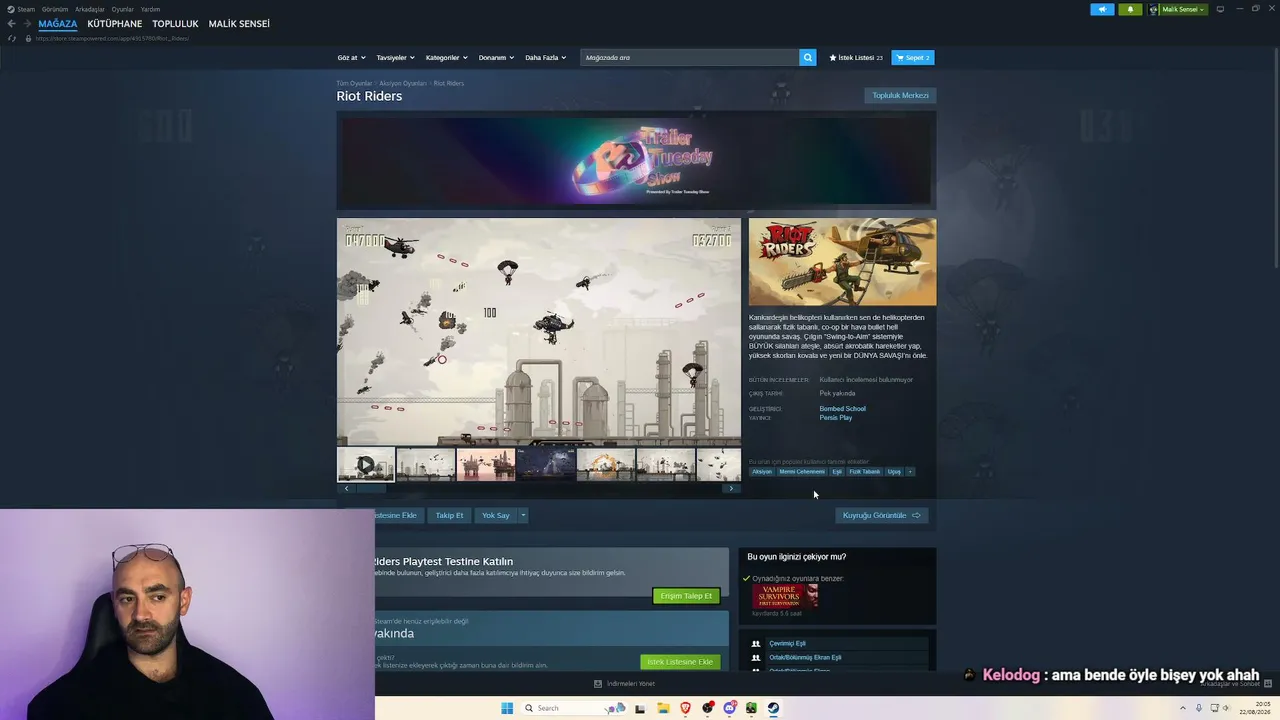Open Task View in taskbar
Screen dimensions: 1280x720
[641, 708]
